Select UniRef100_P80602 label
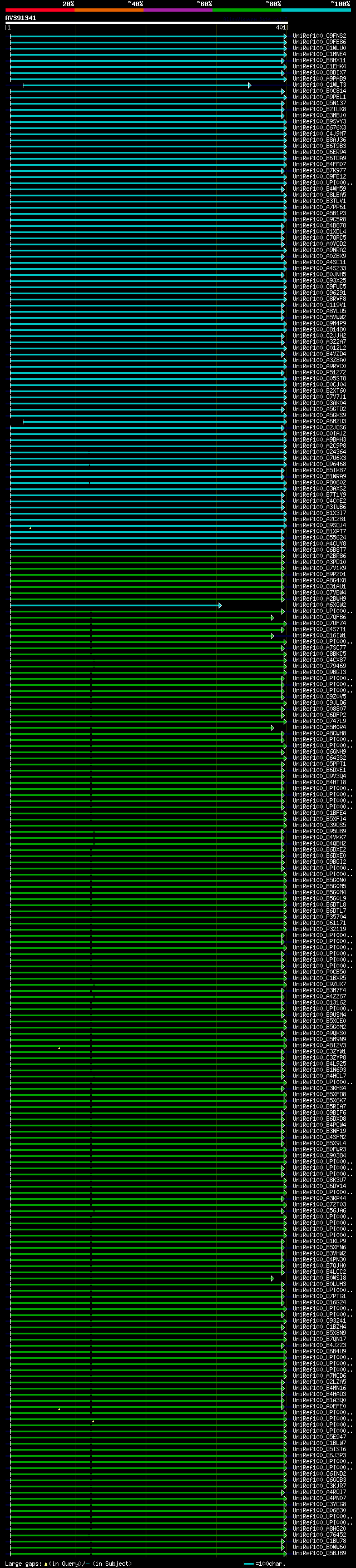 pos(319,483)
